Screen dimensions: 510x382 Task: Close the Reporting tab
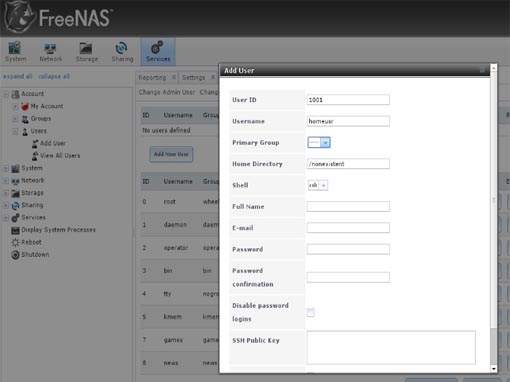coord(174,77)
